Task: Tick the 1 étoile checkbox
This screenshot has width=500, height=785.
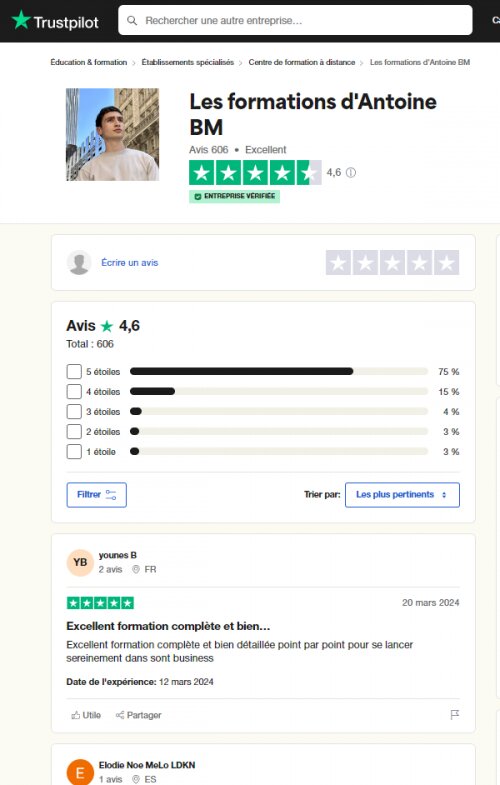Action: pos(74,452)
